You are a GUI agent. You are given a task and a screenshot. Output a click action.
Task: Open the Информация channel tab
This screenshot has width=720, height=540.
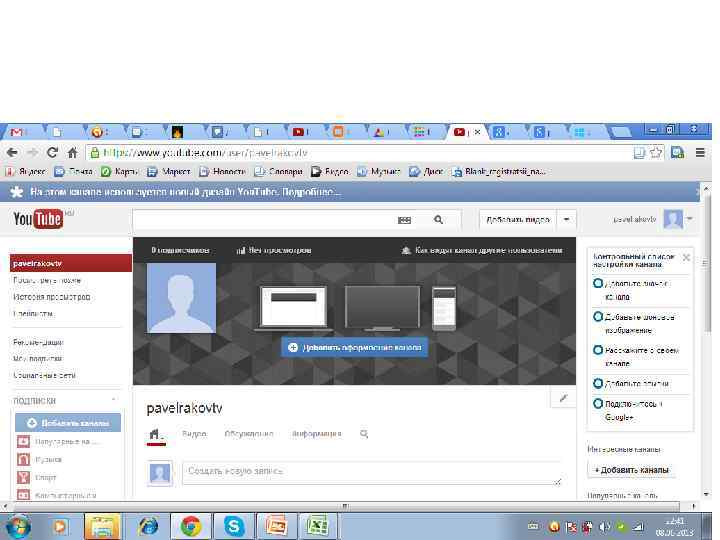(317, 434)
